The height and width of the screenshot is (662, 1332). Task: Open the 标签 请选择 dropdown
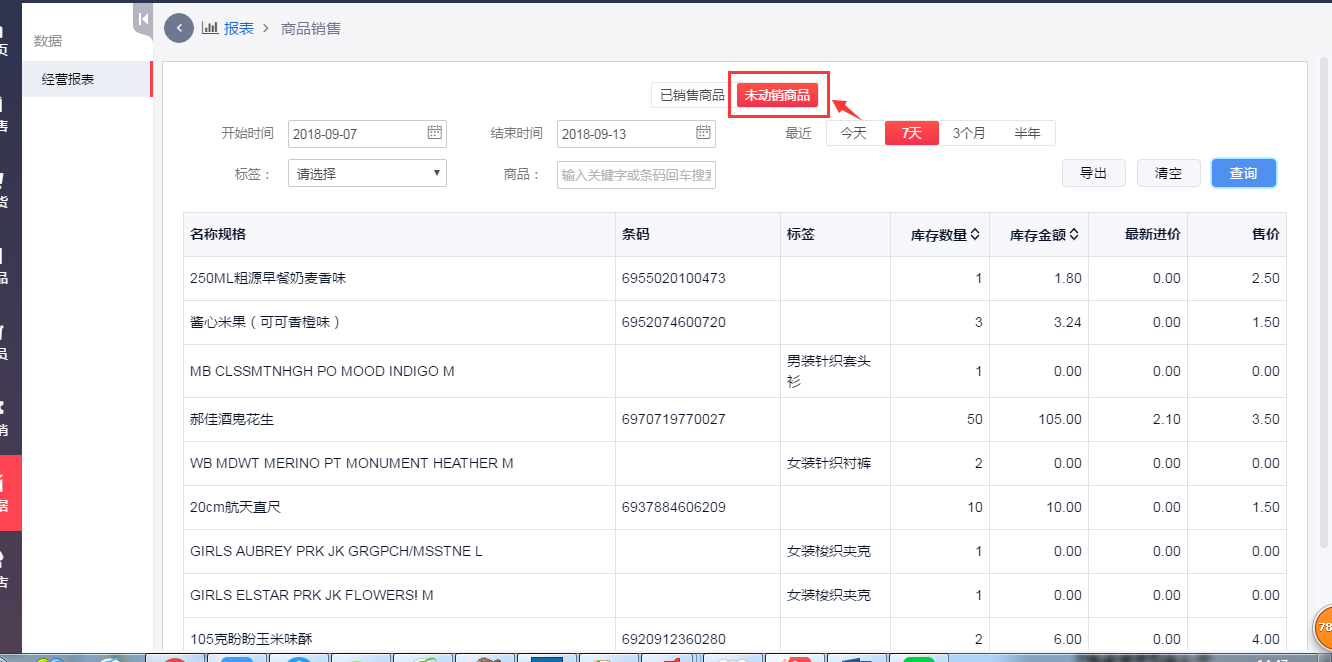[x=366, y=172]
